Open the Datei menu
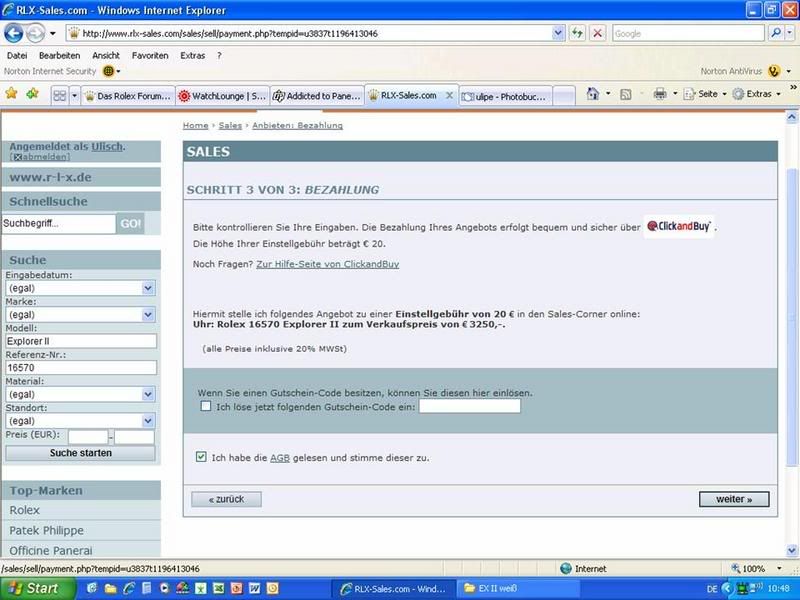 coord(17,56)
